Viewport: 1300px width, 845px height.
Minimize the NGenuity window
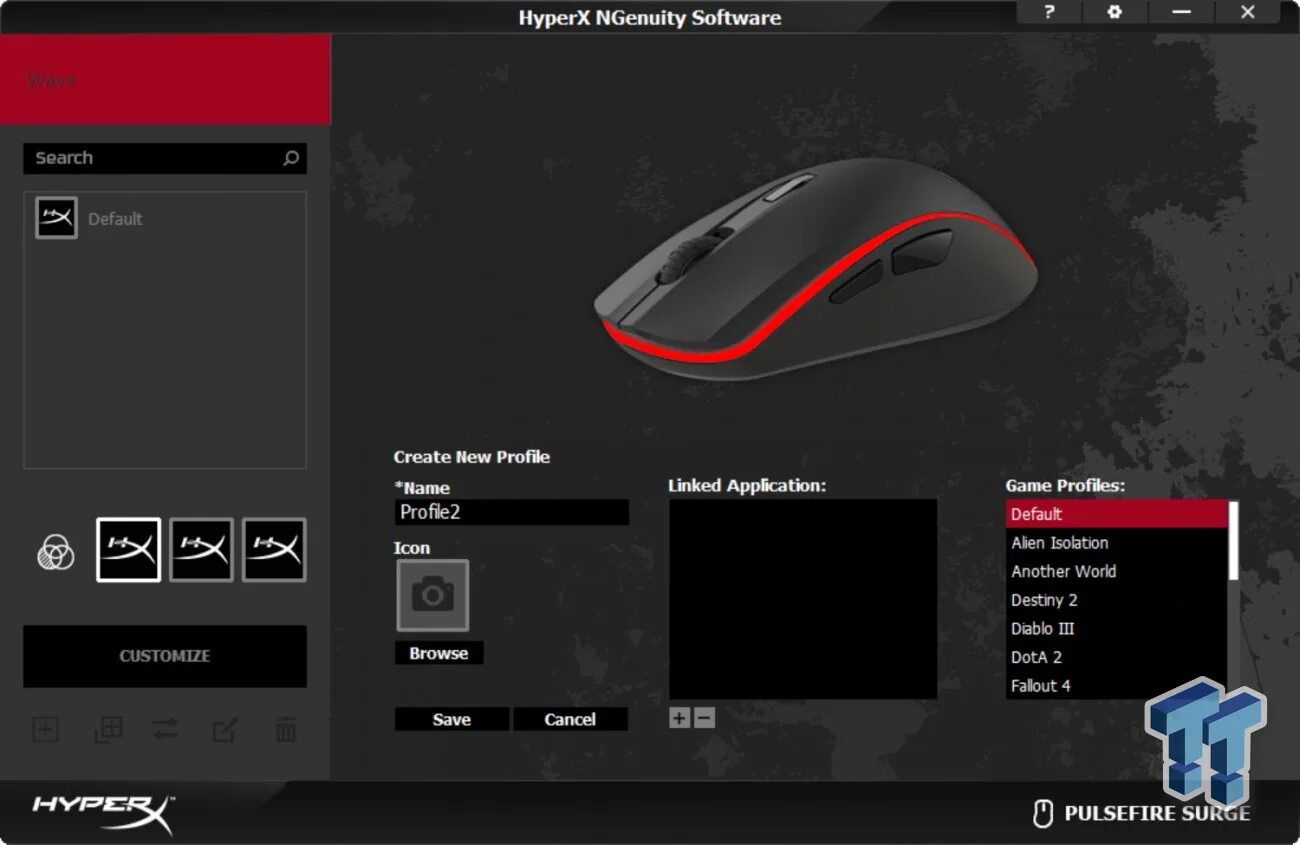[1181, 12]
